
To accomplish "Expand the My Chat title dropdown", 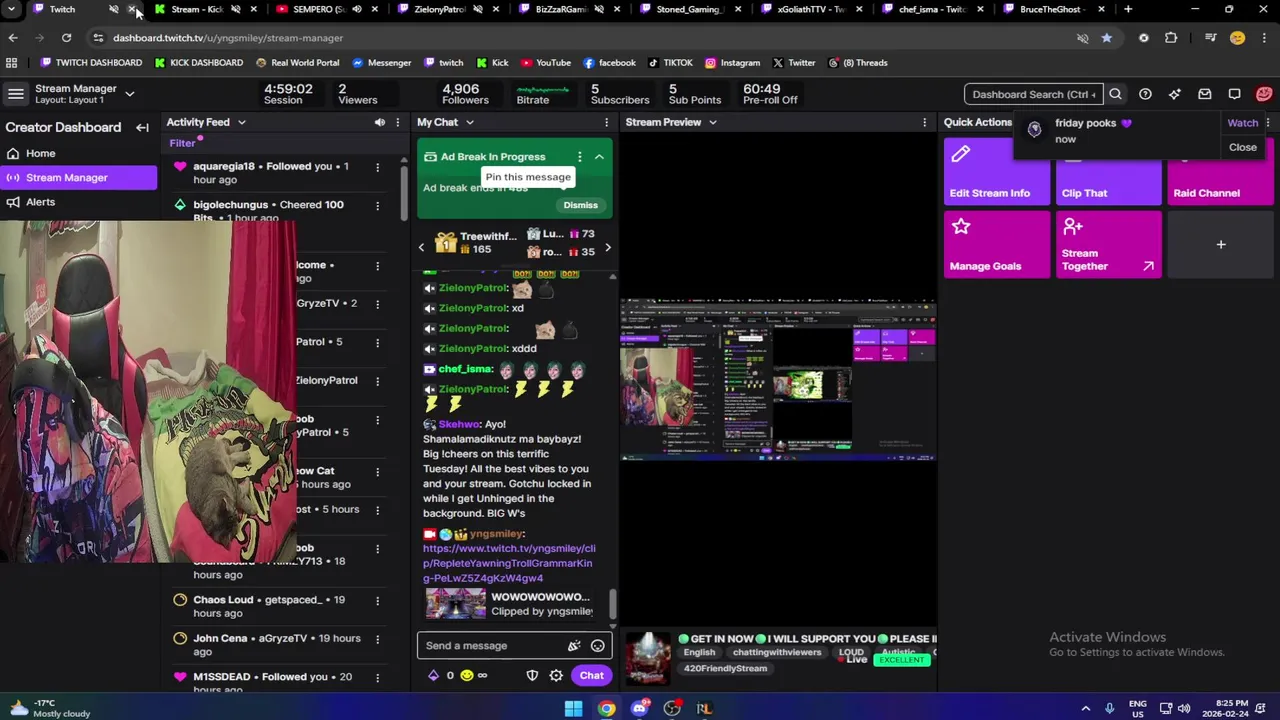I will [469, 122].
